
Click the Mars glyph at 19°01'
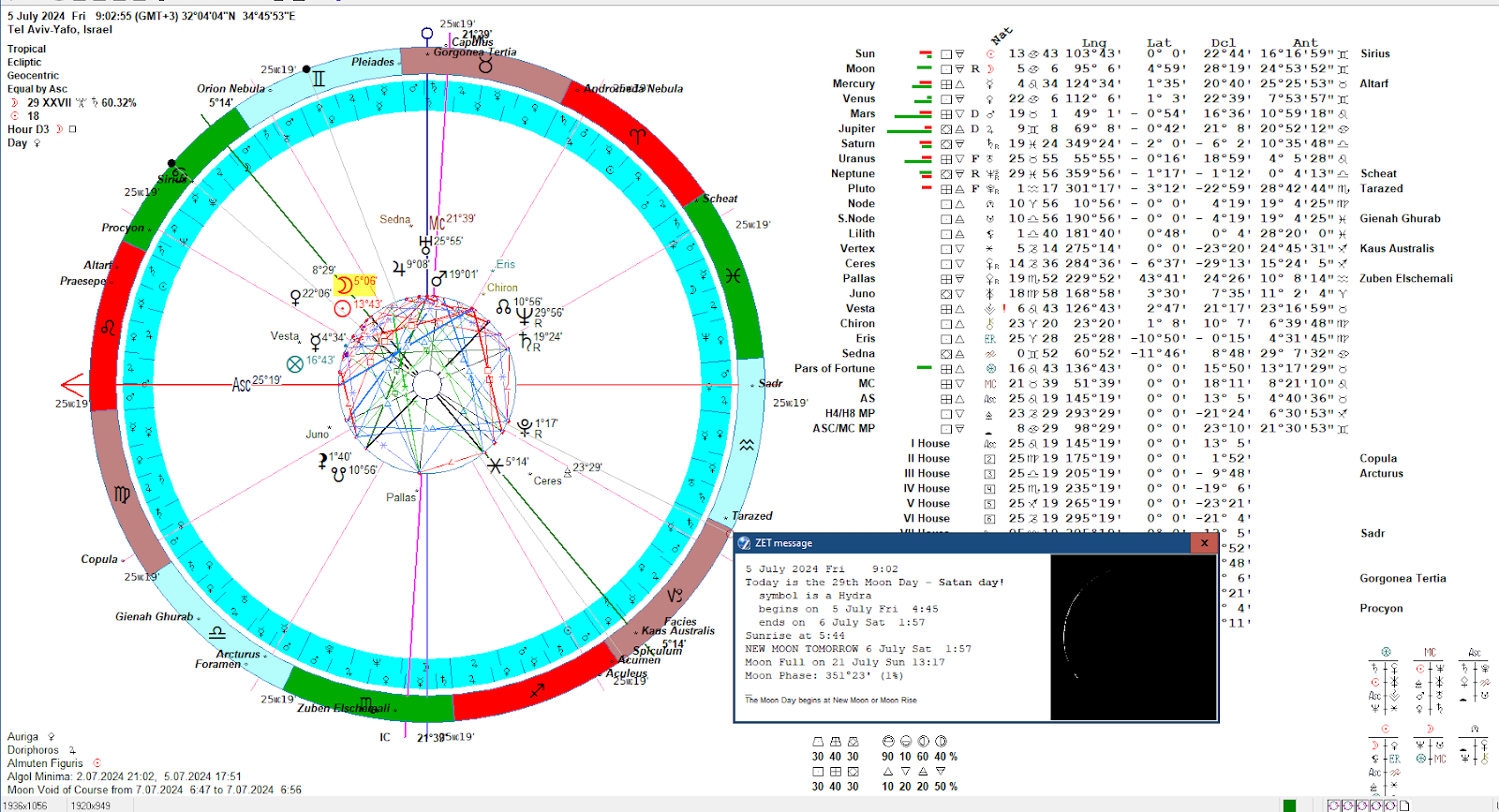(x=438, y=278)
